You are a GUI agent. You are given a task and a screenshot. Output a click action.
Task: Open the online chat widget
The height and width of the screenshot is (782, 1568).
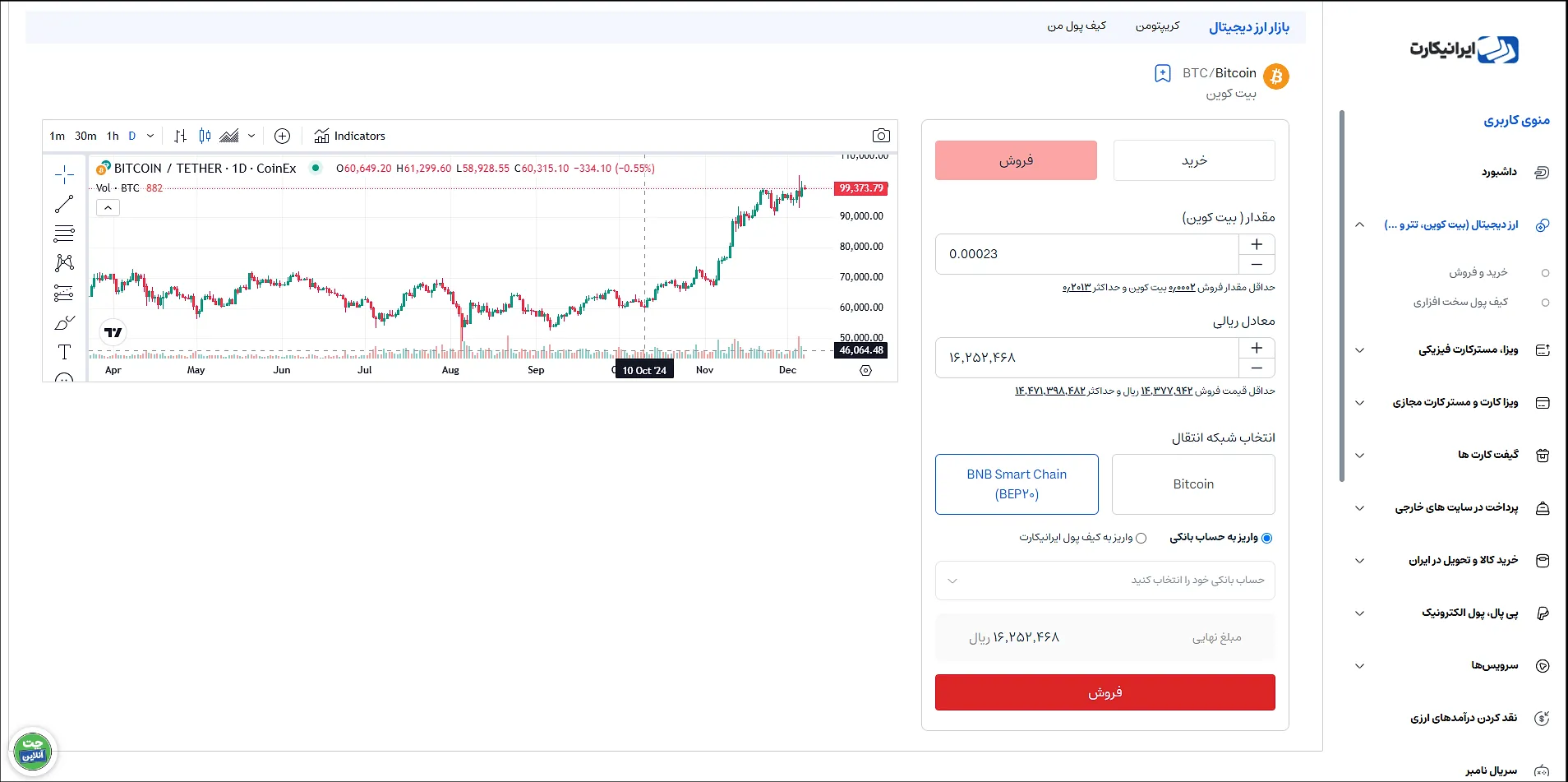[33, 751]
